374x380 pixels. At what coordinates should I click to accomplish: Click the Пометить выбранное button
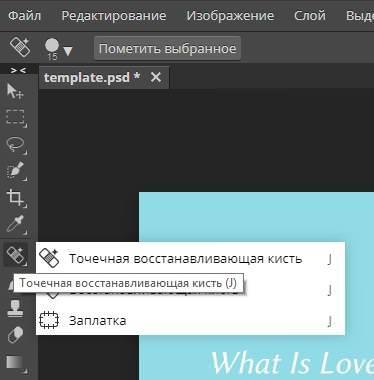pyautogui.click(x=167, y=49)
